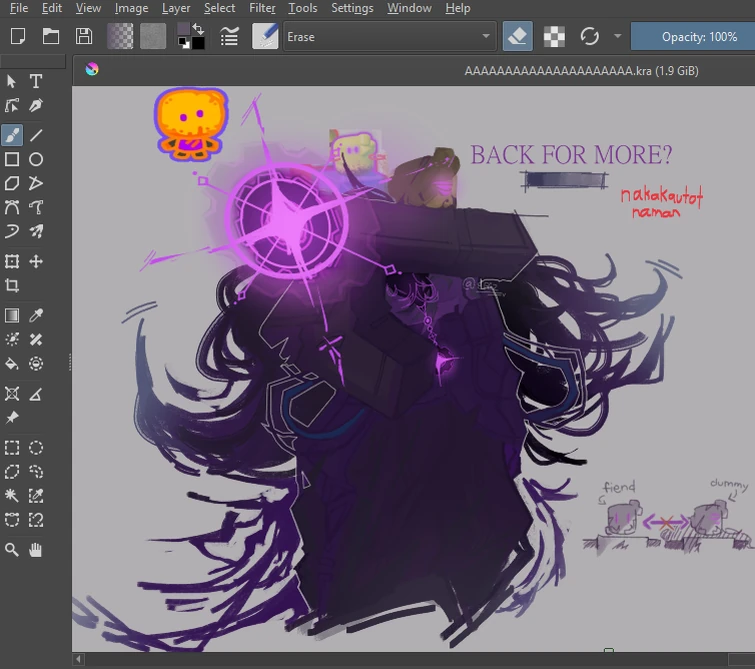The image size is (755, 669).
Task: Choose the Rectangular Selection tool
Action: (12, 447)
